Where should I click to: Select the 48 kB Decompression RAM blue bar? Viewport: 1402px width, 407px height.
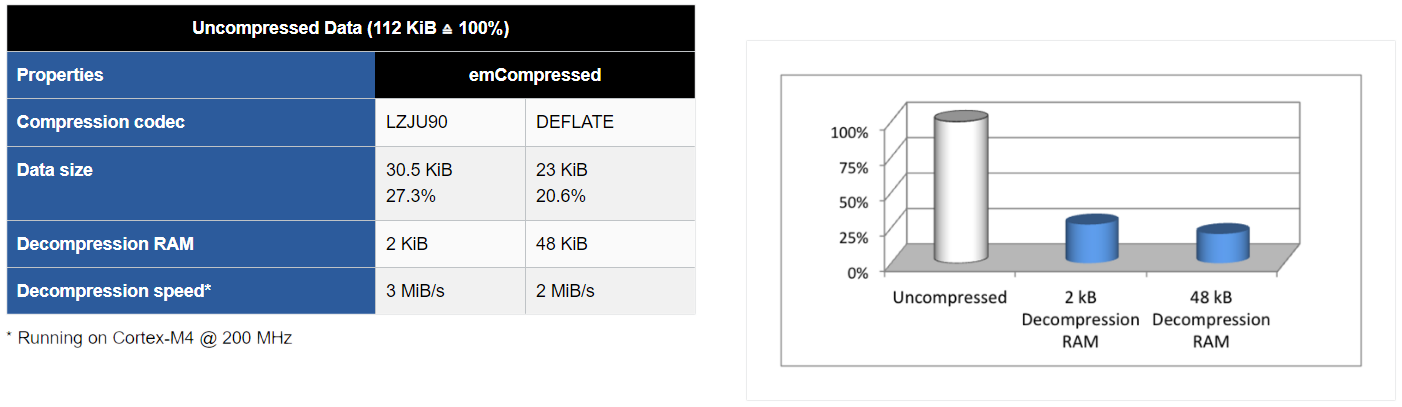[x=1223, y=244]
